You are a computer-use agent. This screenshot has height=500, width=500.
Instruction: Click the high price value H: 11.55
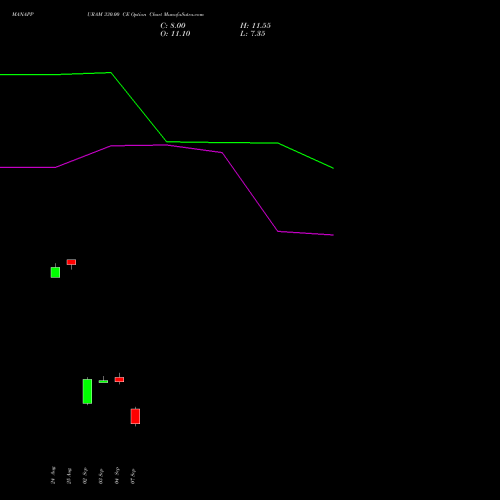coord(255,26)
